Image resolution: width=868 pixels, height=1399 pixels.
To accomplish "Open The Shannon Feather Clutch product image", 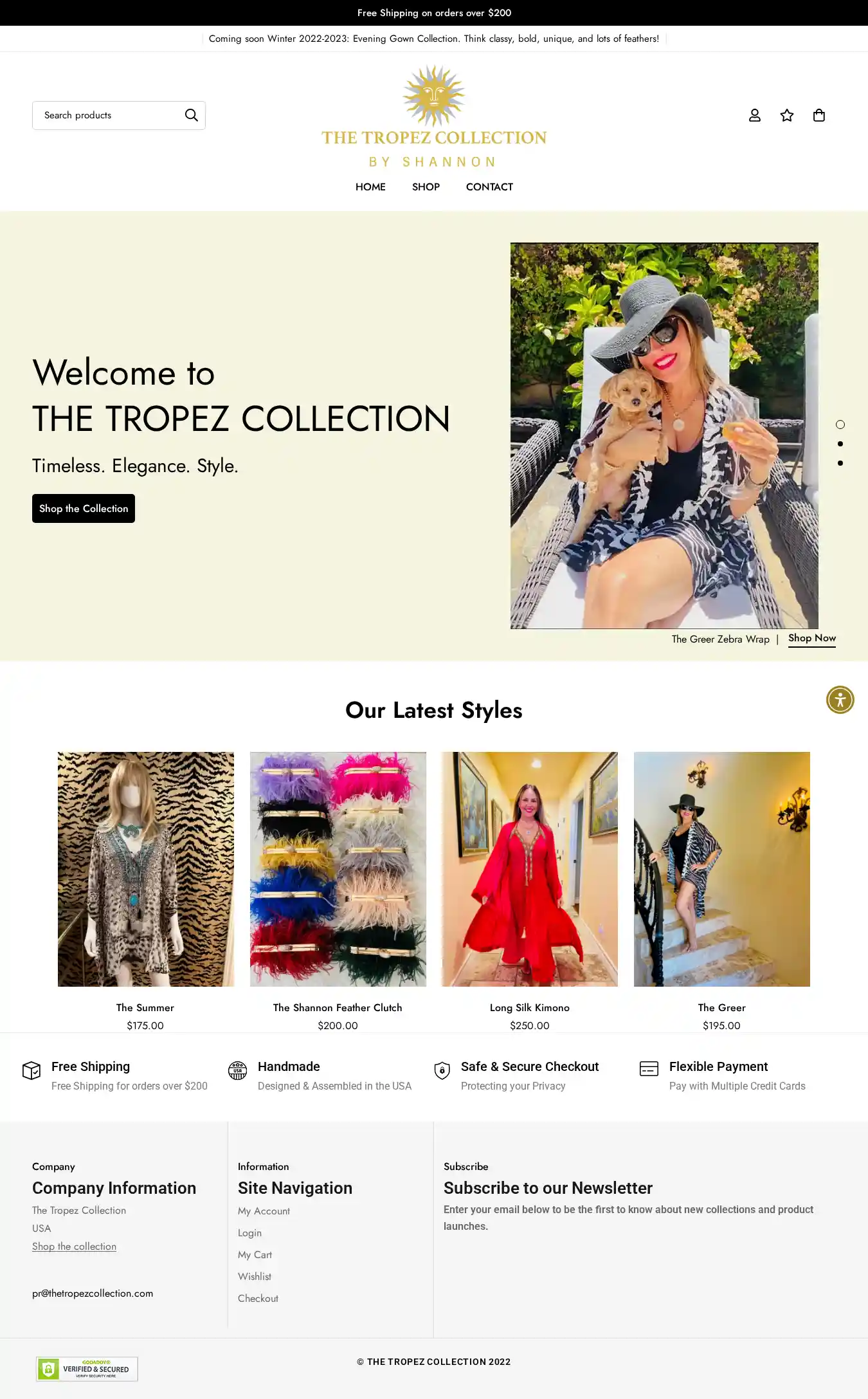I will click(x=338, y=869).
